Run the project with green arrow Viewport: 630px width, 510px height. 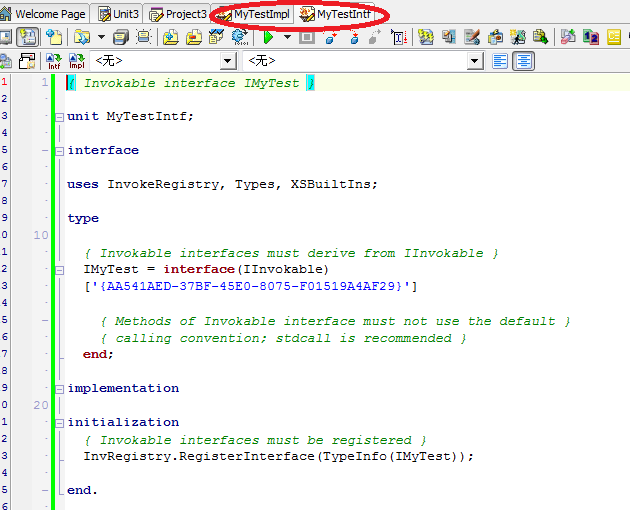(x=268, y=37)
